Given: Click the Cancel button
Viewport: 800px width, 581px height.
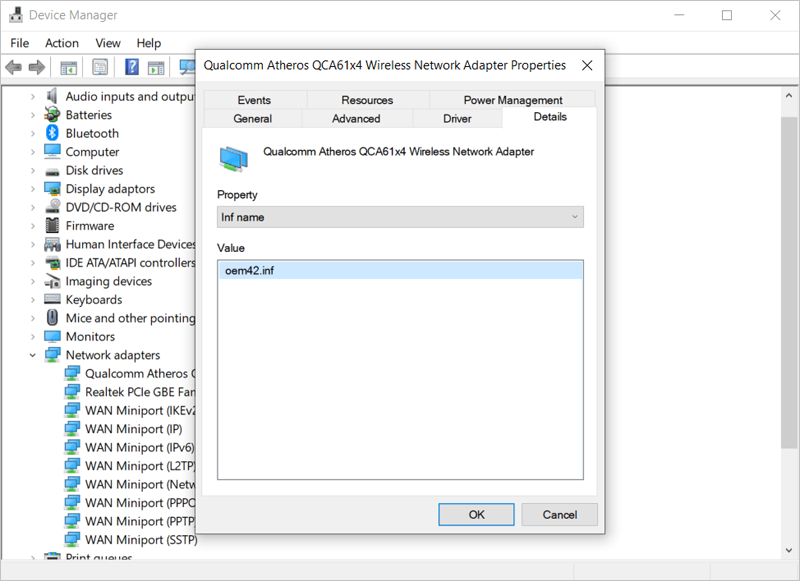Looking at the screenshot, I should pyautogui.click(x=559, y=514).
